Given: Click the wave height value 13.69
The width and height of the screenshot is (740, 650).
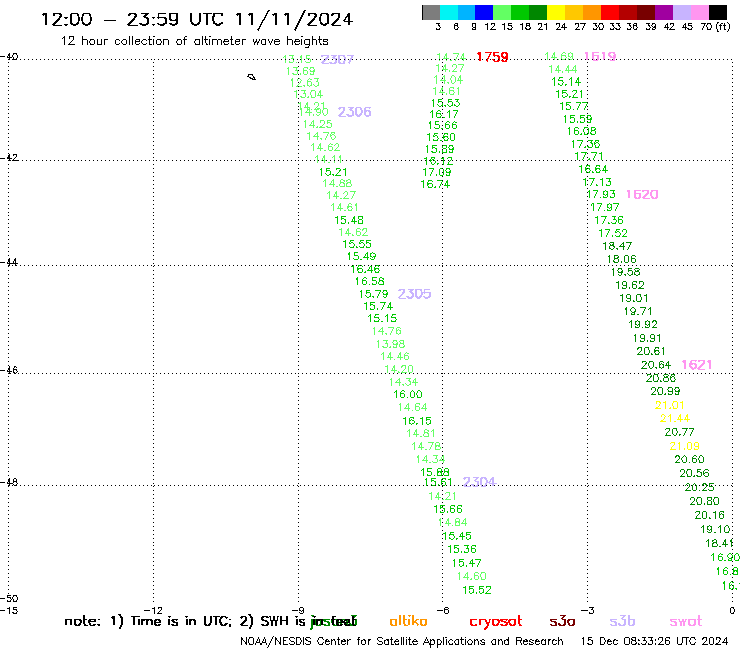Looking at the screenshot, I should pyautogui.click(x=301, y=71).
